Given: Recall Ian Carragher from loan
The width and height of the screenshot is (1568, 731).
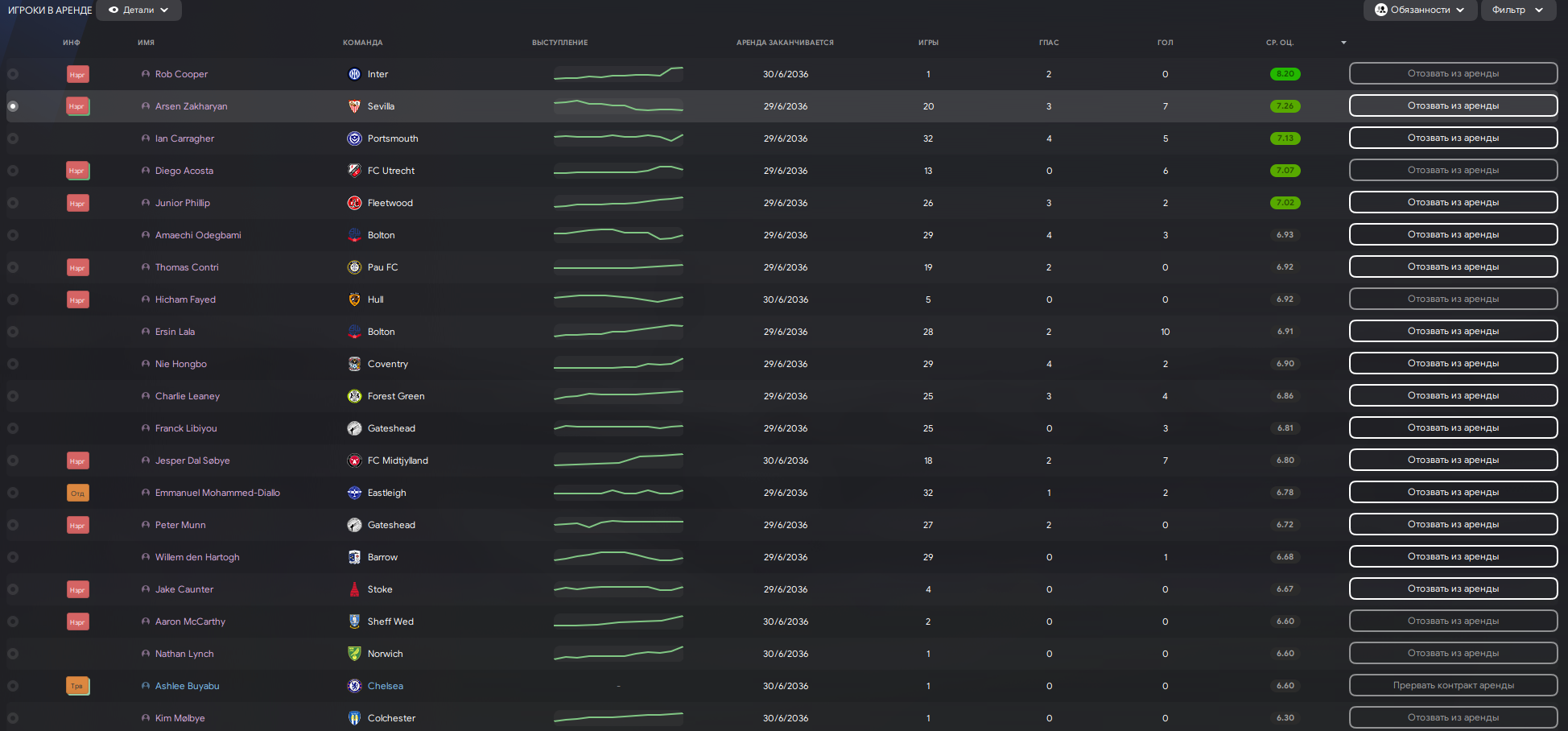Looking at the screenshot, I should click(1453, 138).
